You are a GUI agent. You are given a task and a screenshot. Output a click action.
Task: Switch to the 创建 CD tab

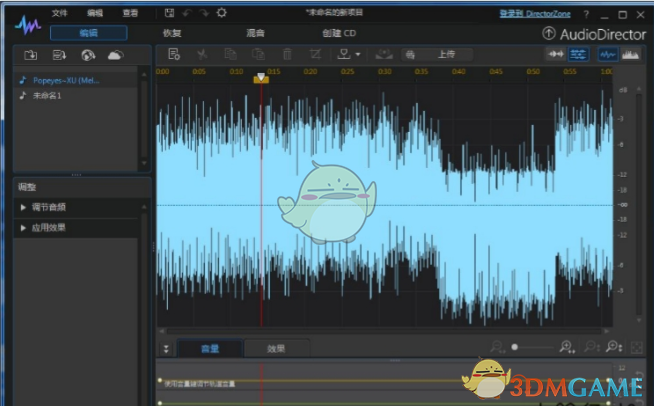pos(339,33)
